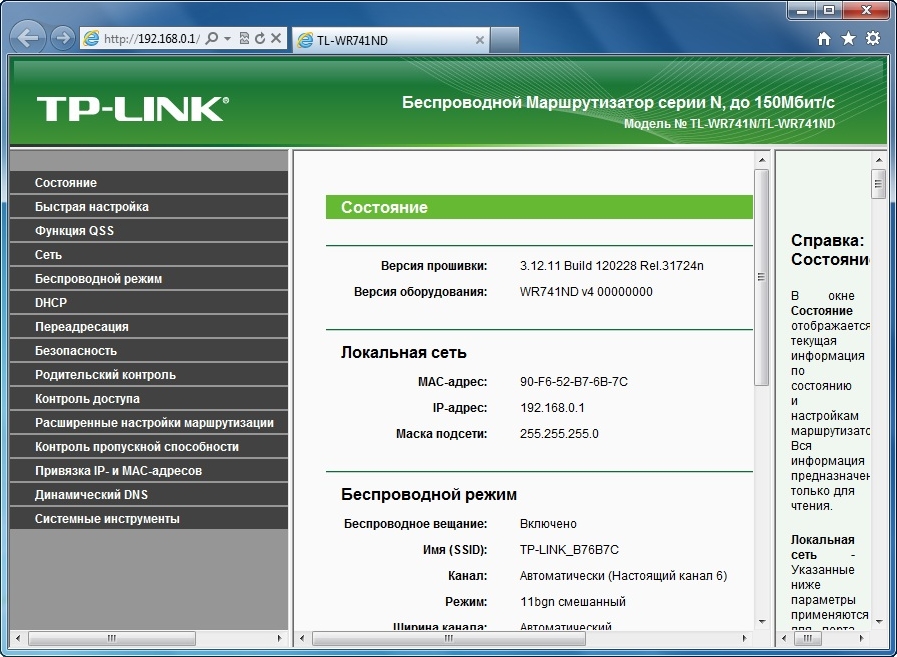This screenshot has height=657, width=897.
Task: Click main pane scroll left arrow
Action: (303, 638)
